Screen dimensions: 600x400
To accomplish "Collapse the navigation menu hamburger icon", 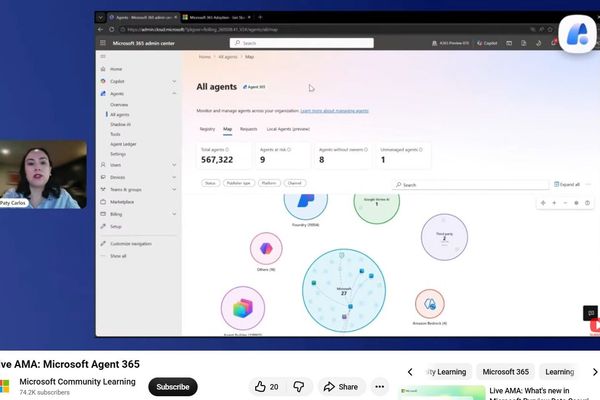I will point(103,57).
